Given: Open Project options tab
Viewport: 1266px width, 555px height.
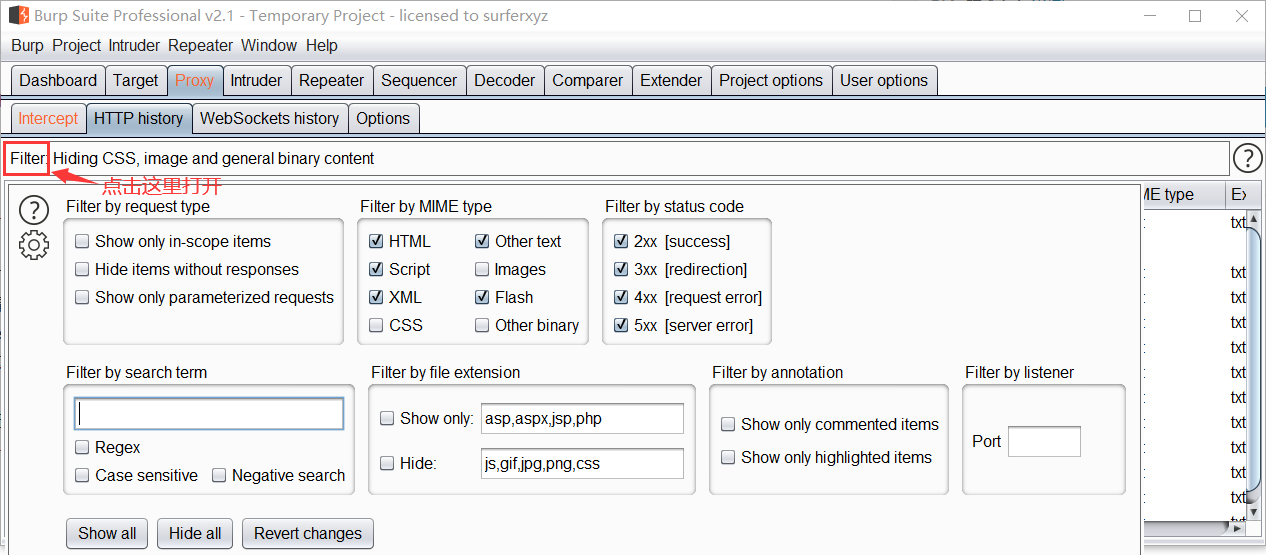Looking at the screenshot, I should pyautogui.click(x=771, y=81).
